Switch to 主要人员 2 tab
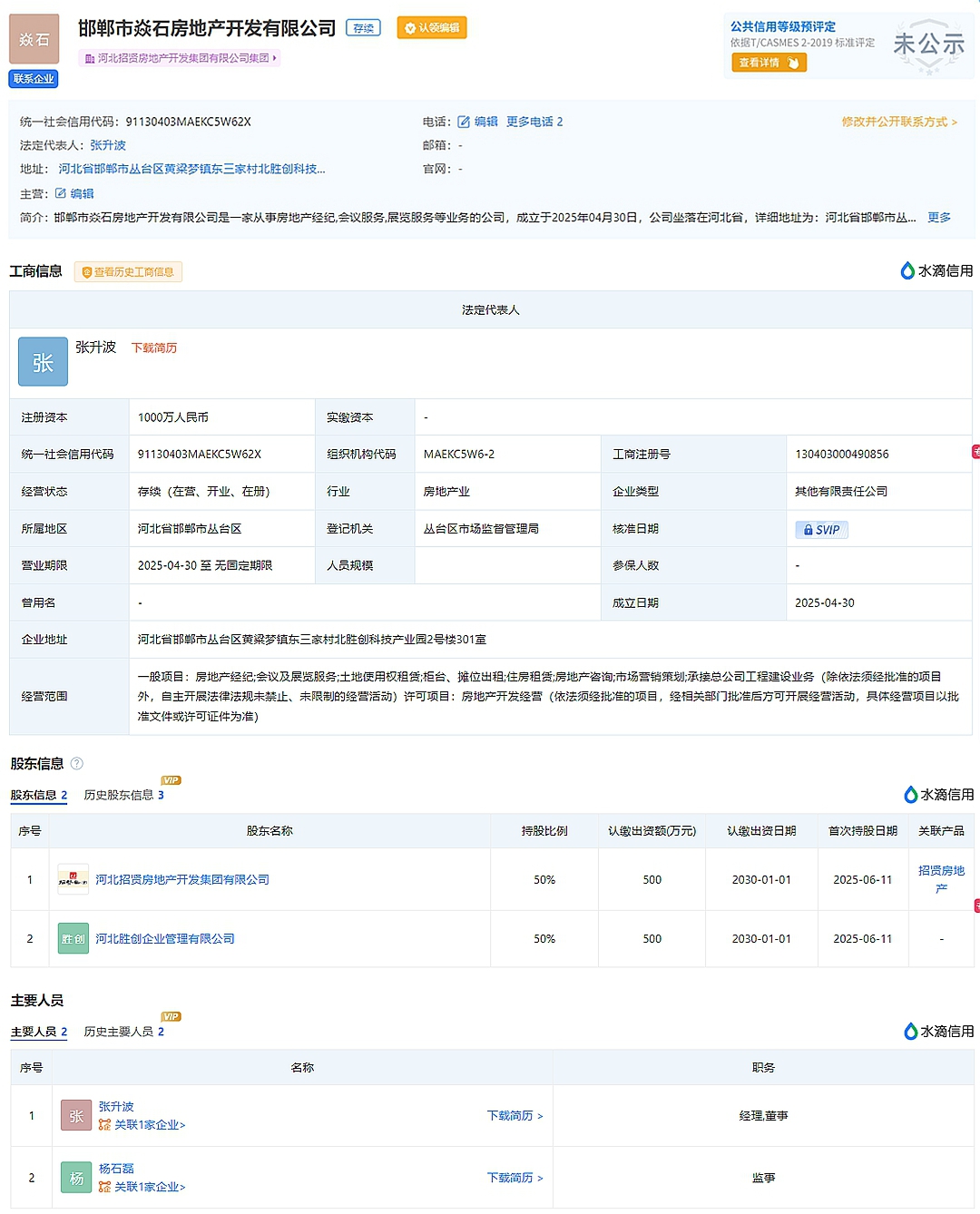Image resolution: width=980 pixels, height=1214 pixels. [39, 1033]
